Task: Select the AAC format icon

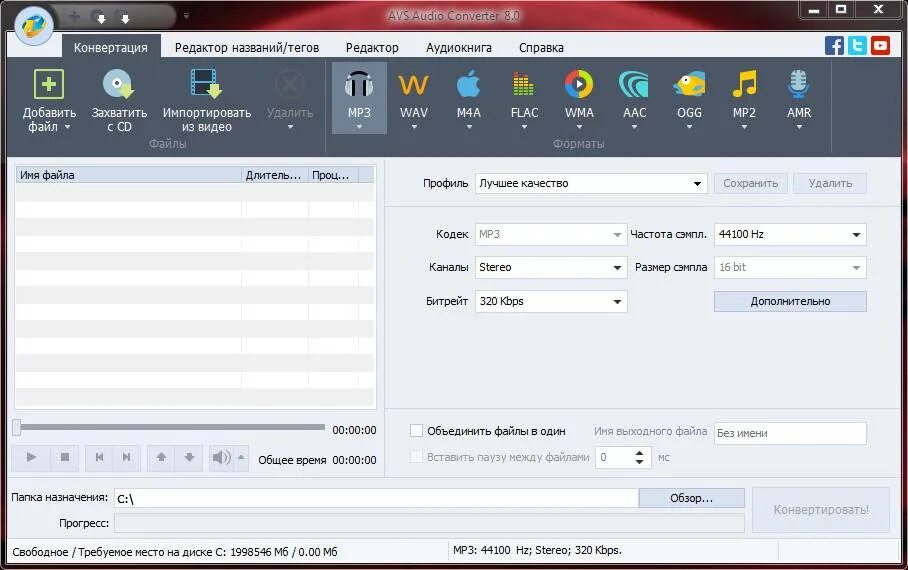Action: click(x=634, y=85)
